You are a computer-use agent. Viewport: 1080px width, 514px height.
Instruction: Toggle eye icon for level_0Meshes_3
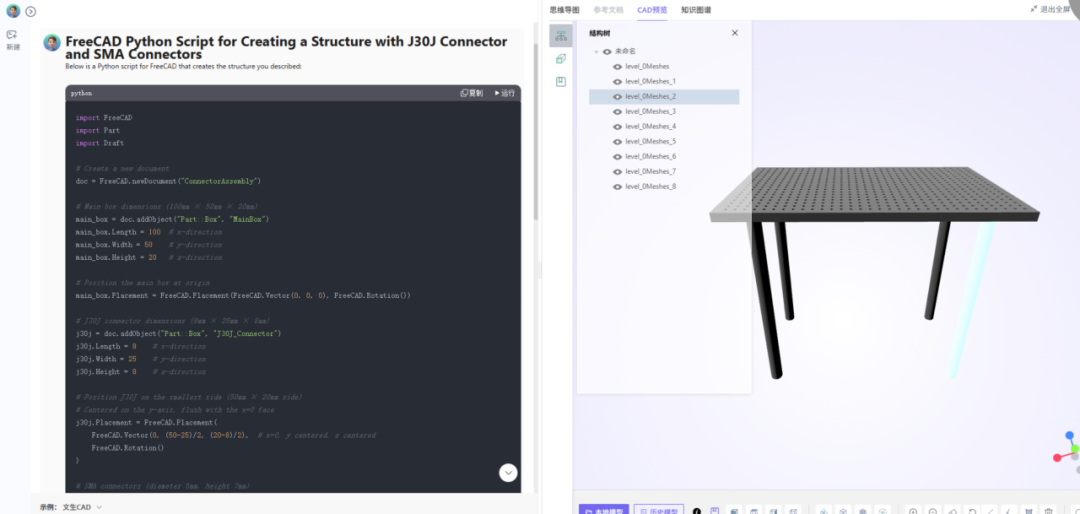click(x=617, y=112)
